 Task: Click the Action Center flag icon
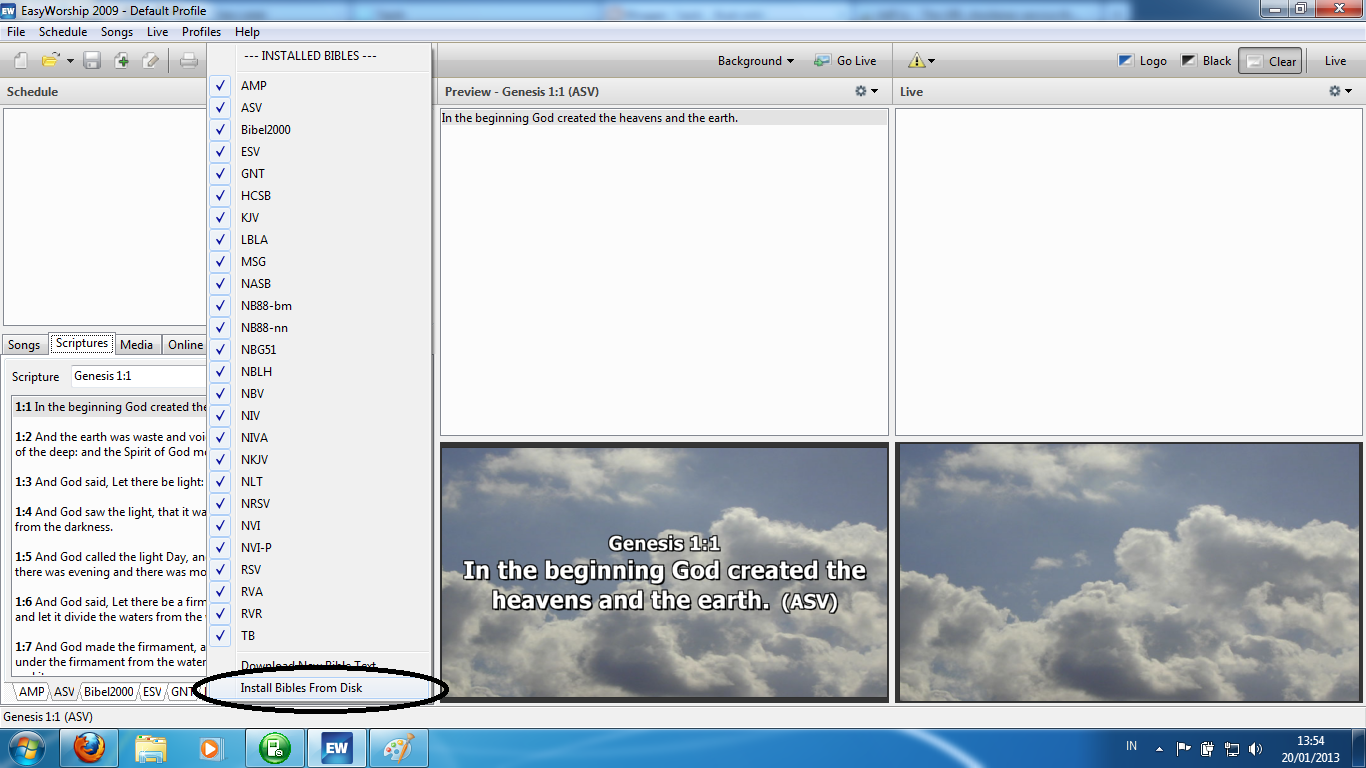point(1183,748)
